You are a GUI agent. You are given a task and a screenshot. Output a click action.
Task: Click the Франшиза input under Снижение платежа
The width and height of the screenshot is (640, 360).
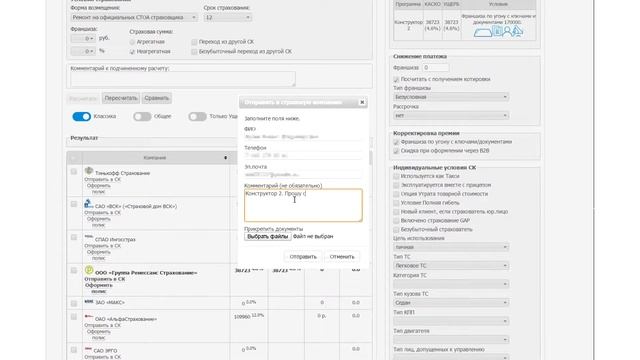click(x=436, y=68)
